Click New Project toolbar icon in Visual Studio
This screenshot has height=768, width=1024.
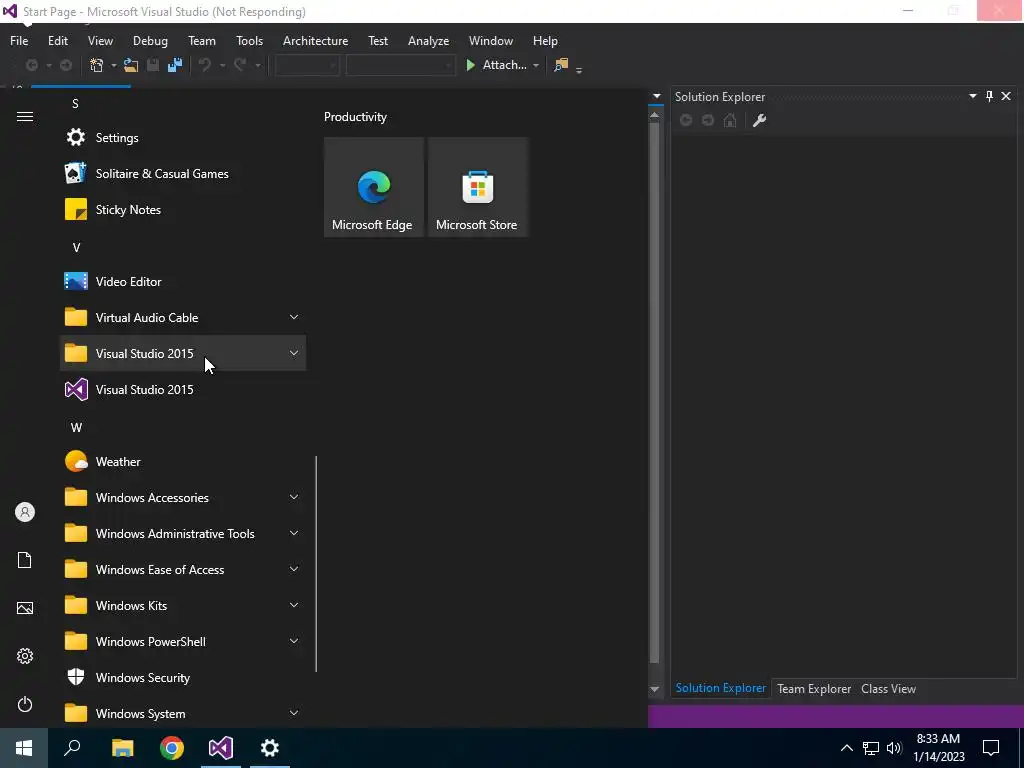pyautogui.click(x=97, y=65)
